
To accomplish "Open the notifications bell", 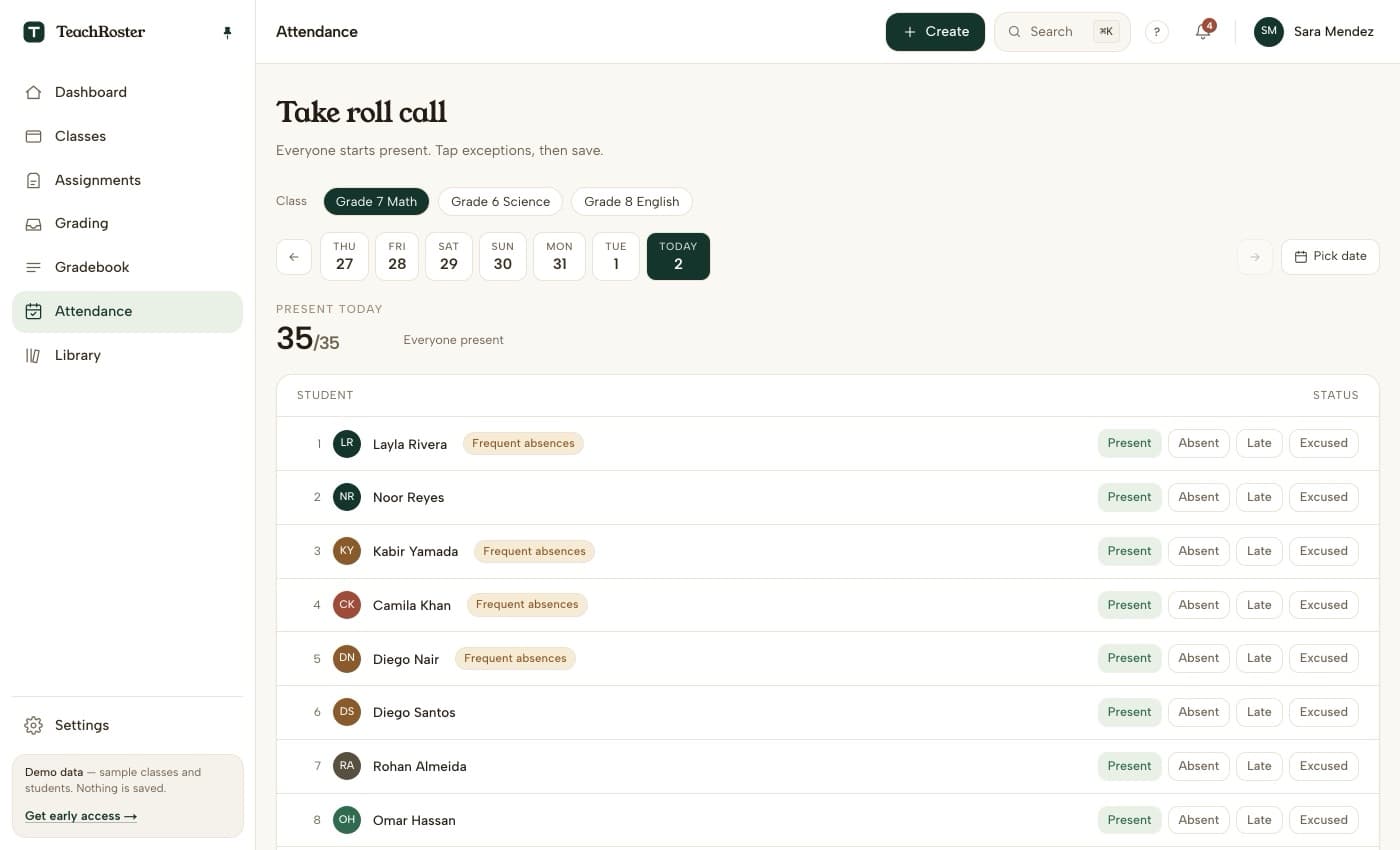I will (1203, 32).
